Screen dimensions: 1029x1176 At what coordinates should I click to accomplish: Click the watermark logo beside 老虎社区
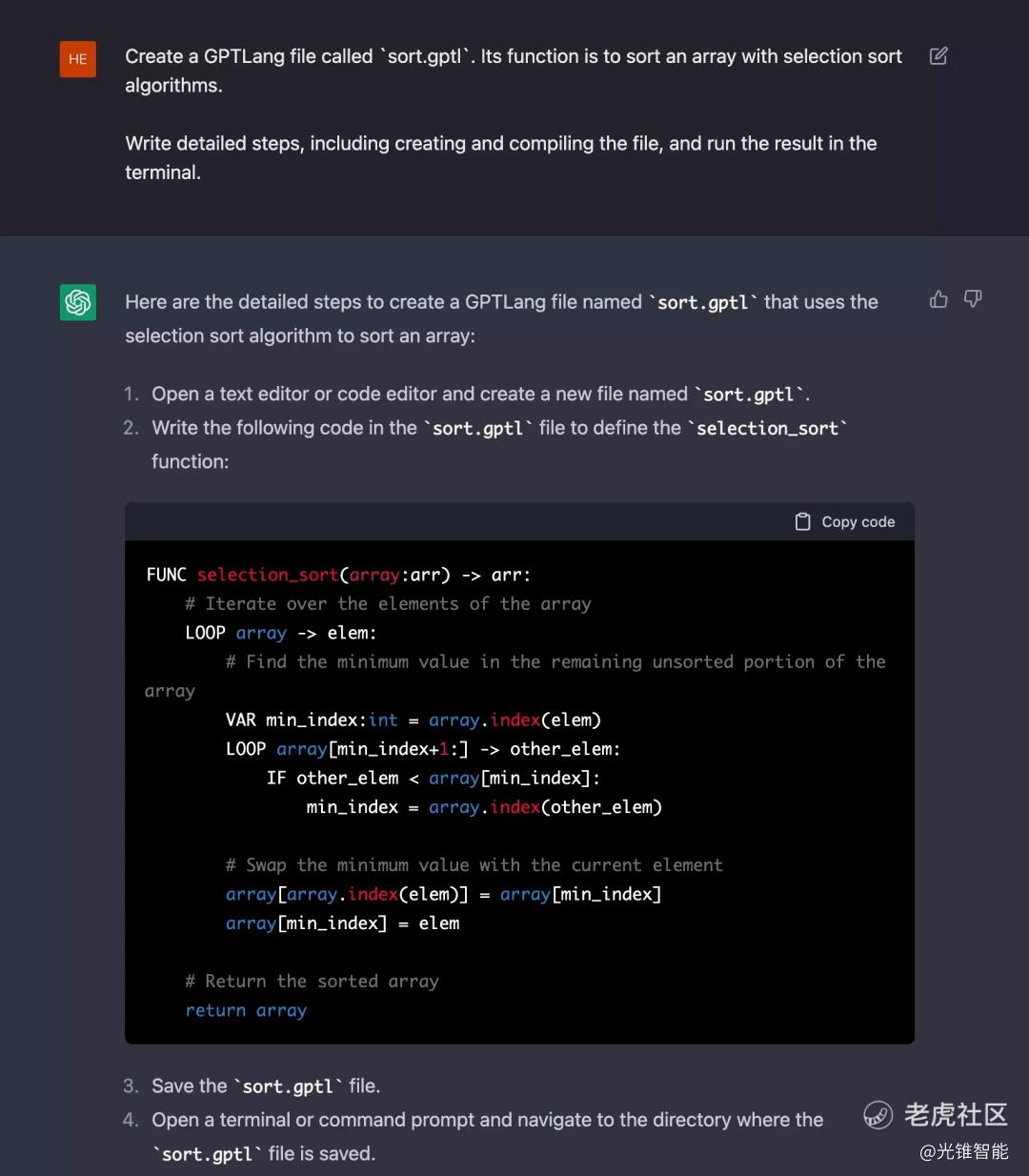[878, 1114]
